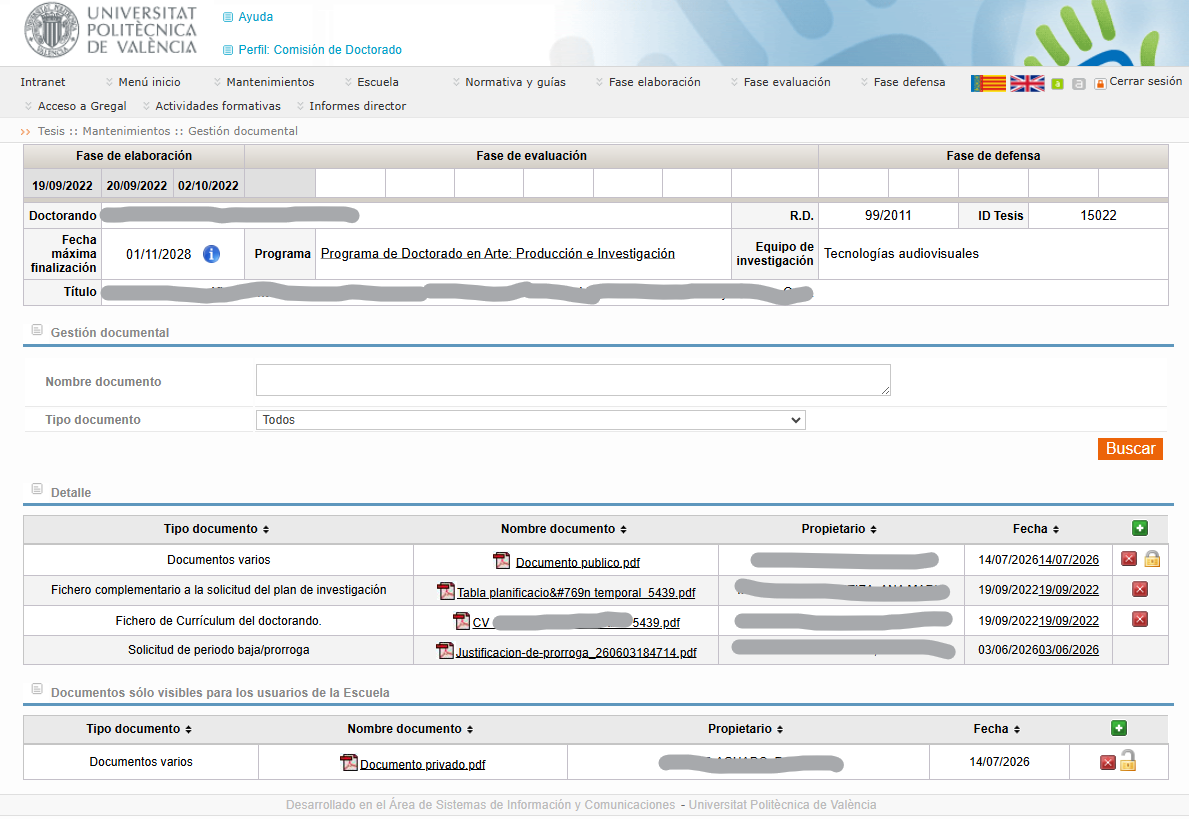Click the Nombre documento text field
Screen dimensions: 1189x819
pyautogui.click(x=573, y=380)
